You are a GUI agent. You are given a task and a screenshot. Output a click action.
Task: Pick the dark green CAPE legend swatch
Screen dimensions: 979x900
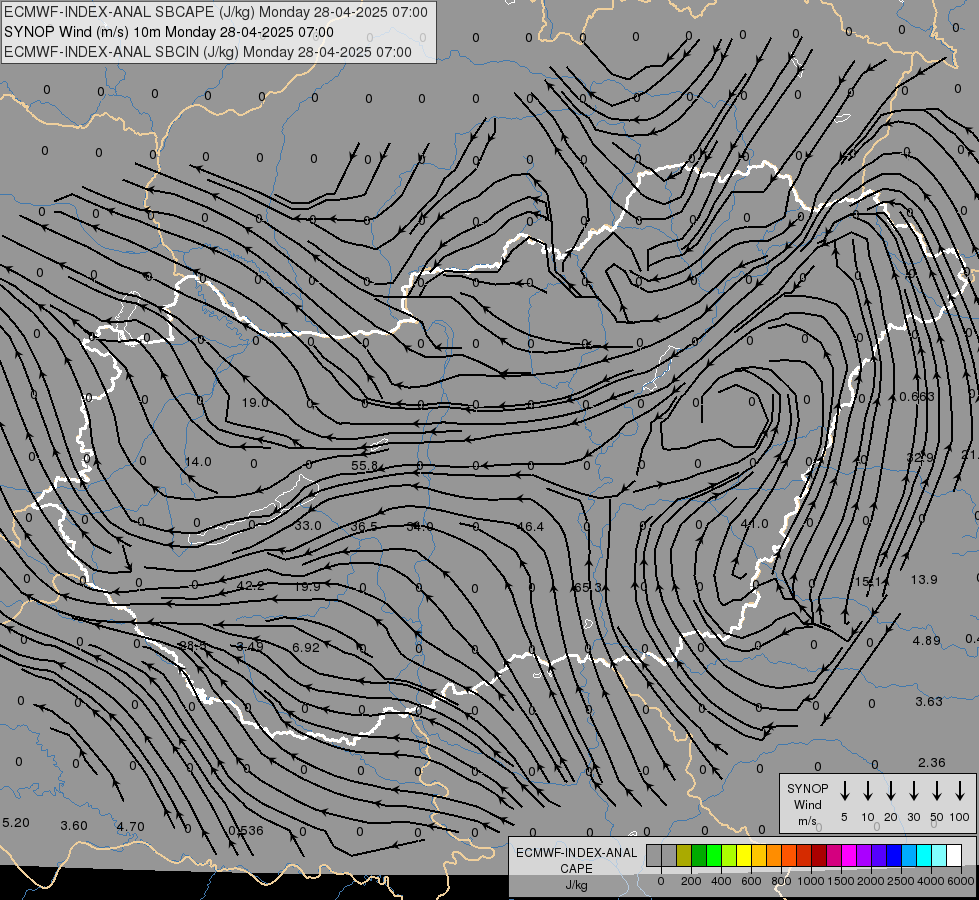[699, 855]
